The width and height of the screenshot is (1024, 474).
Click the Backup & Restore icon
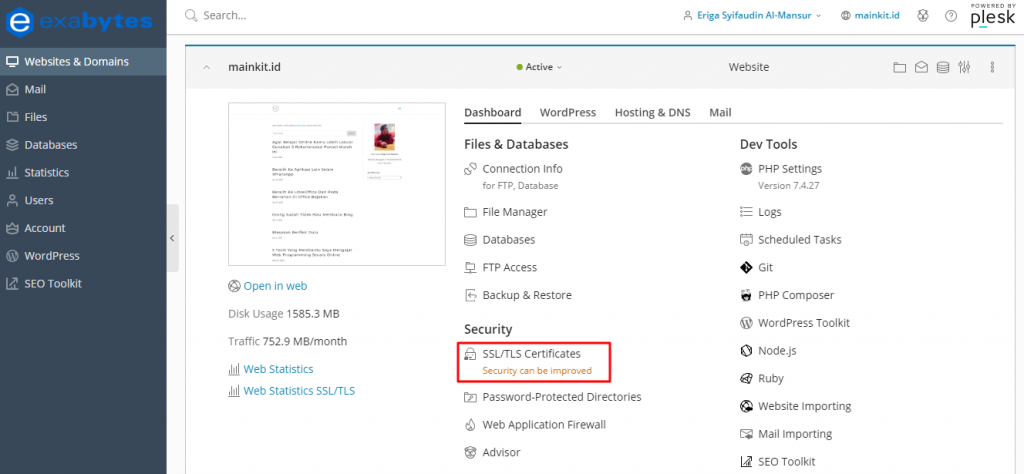[470, 295]
